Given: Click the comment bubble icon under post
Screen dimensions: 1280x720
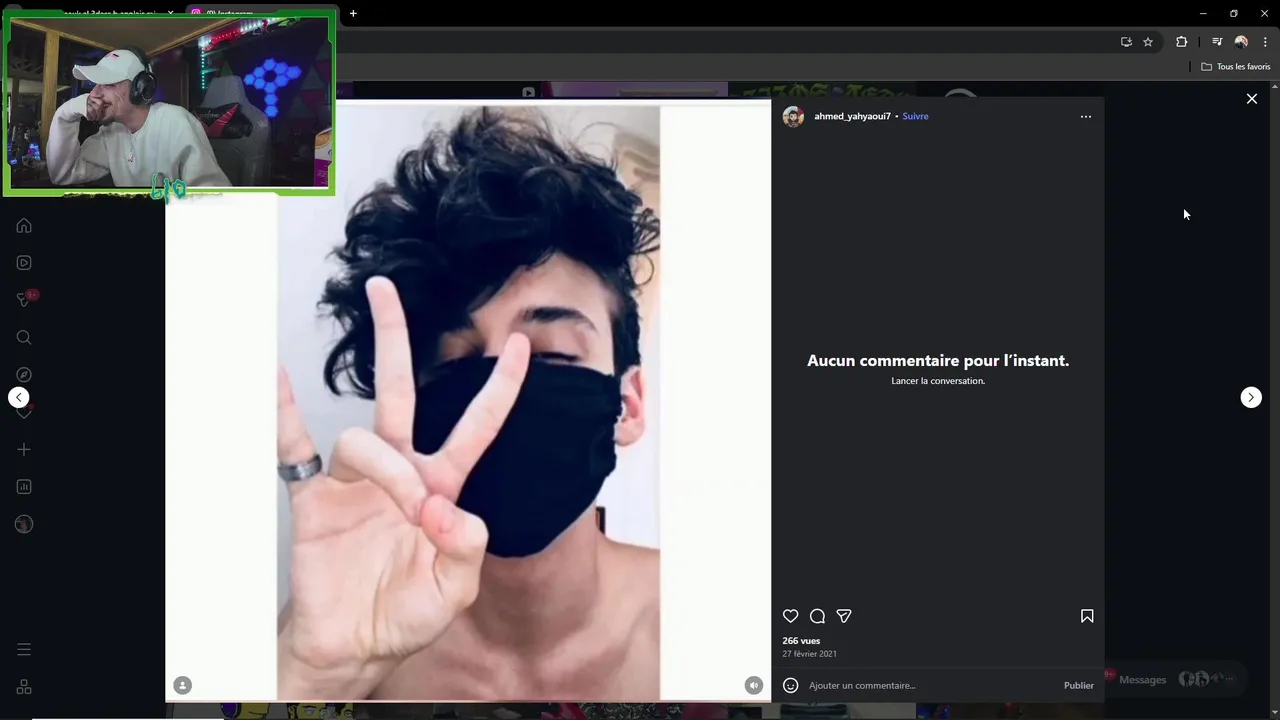Looking at the screenshot, I should pos(817,616).
